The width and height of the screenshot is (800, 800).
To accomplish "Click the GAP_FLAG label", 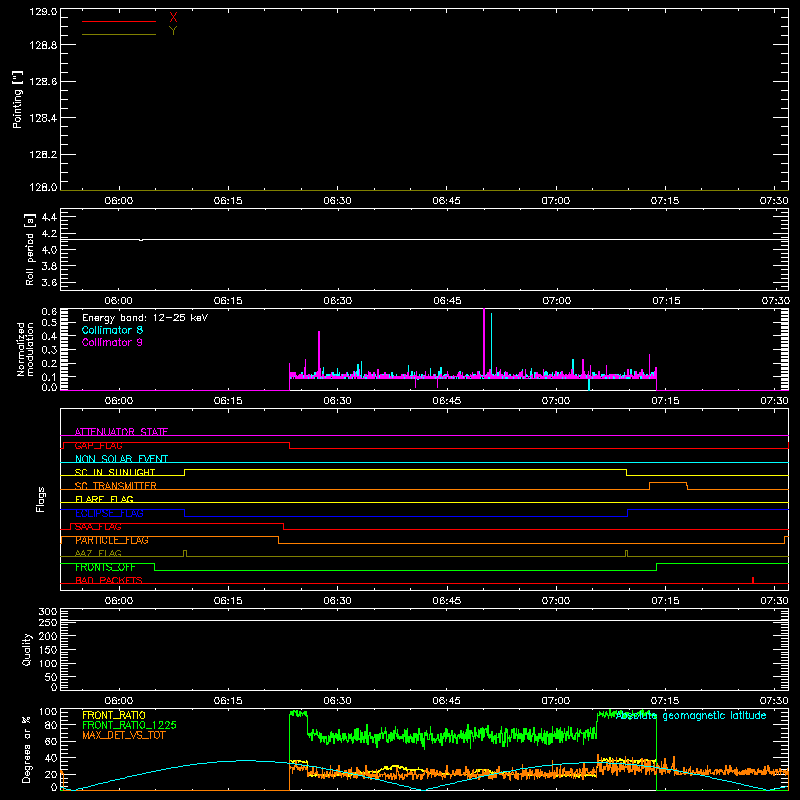I will 98,445.
